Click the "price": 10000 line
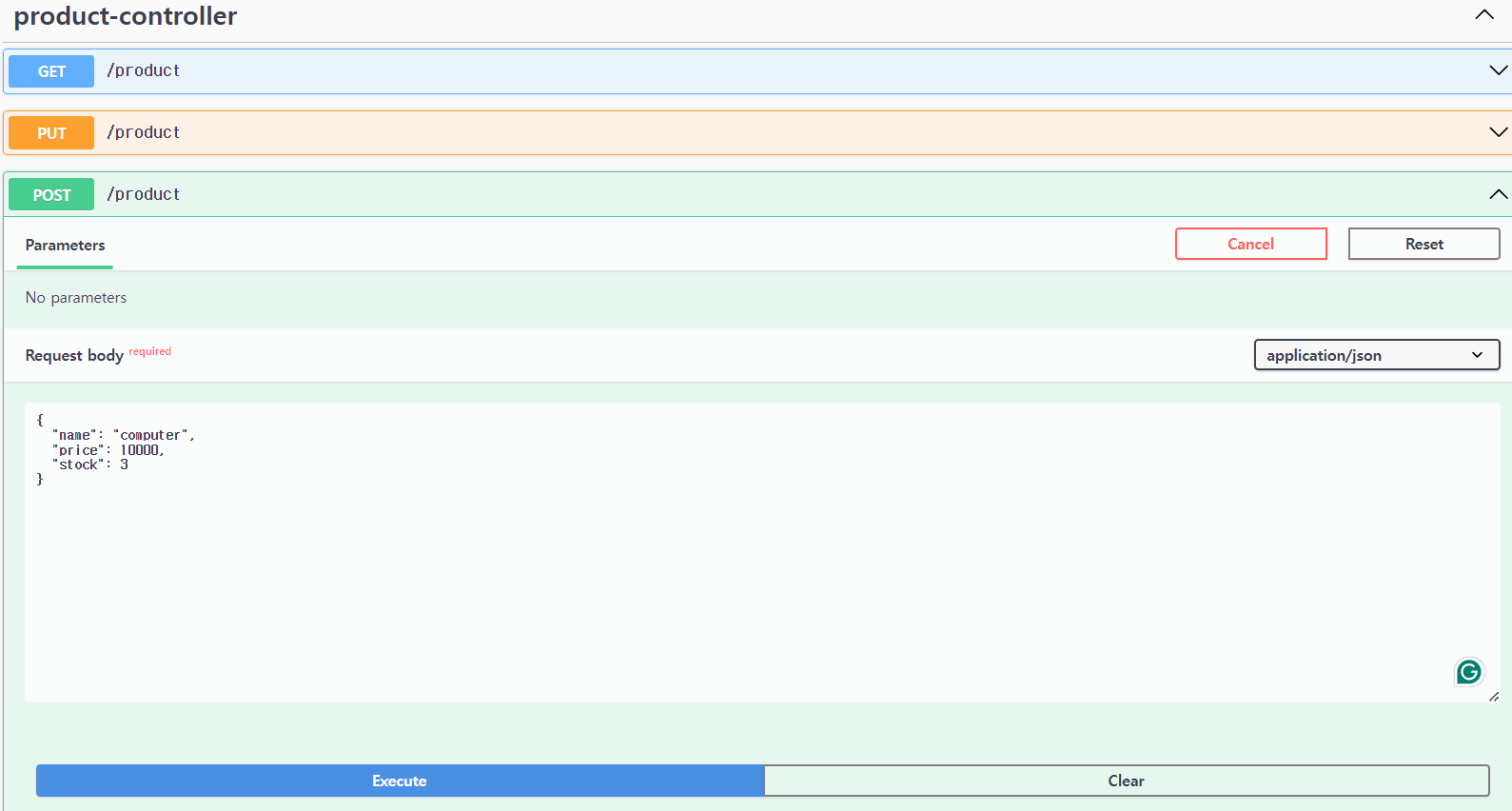1512x811 pixels. click(108, 450)
